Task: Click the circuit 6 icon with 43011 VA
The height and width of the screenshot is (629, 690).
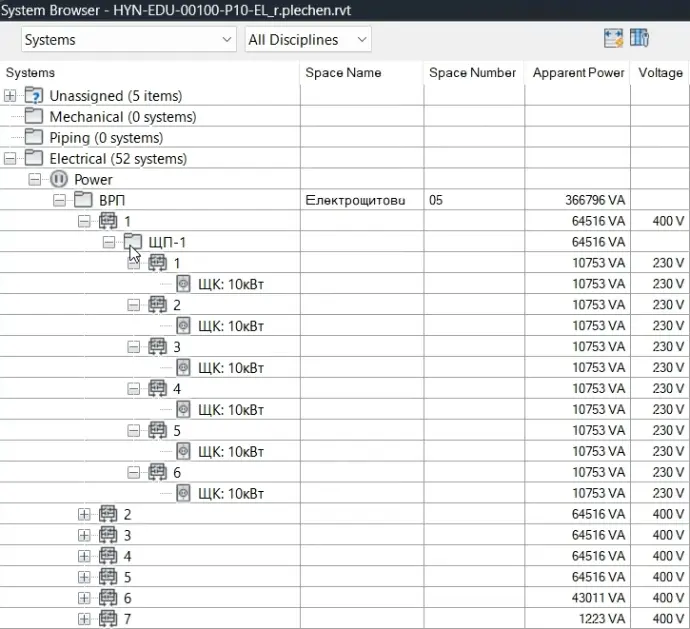Action: 108,598
